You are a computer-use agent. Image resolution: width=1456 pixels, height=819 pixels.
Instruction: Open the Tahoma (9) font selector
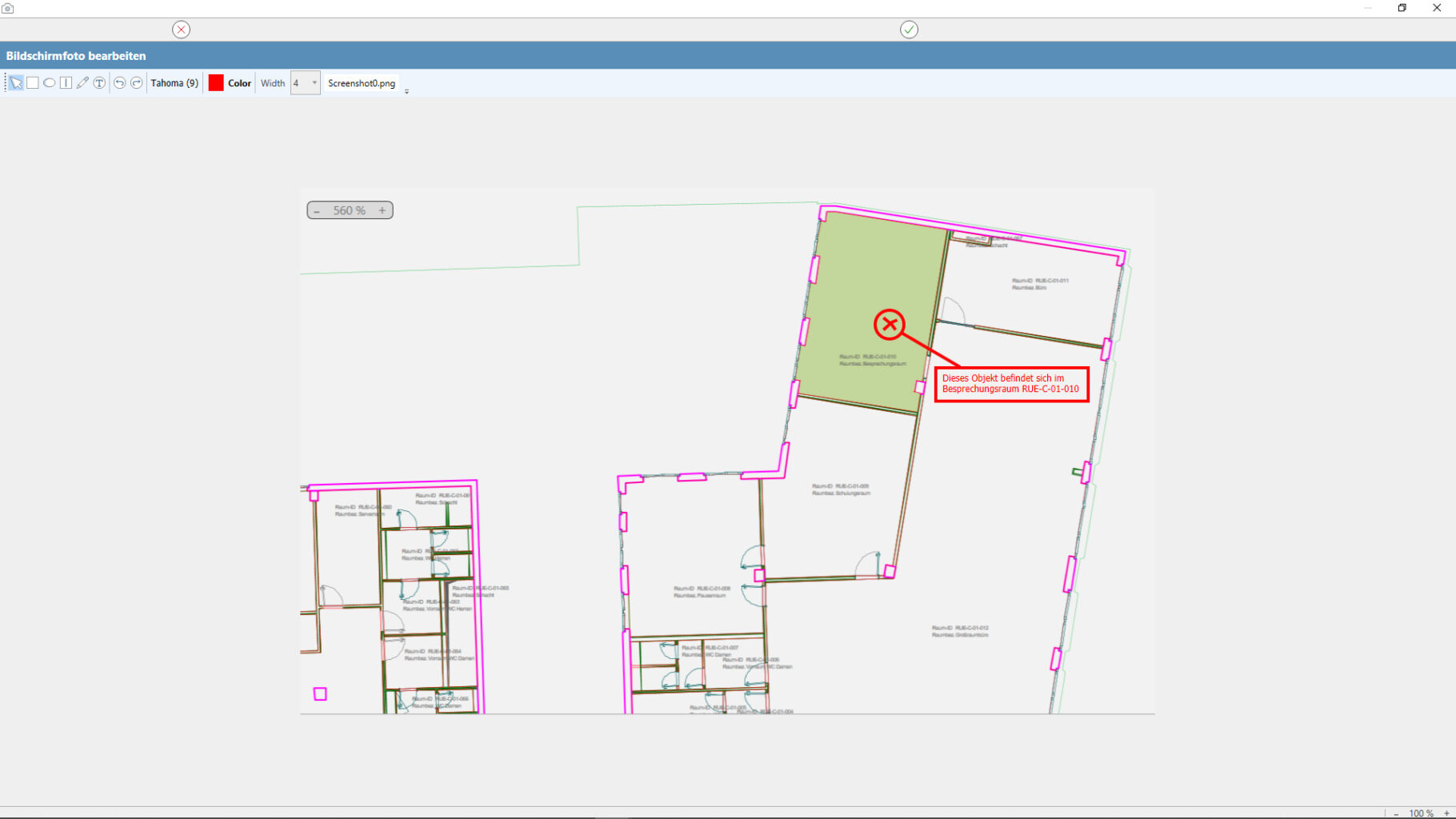[174, 83]
